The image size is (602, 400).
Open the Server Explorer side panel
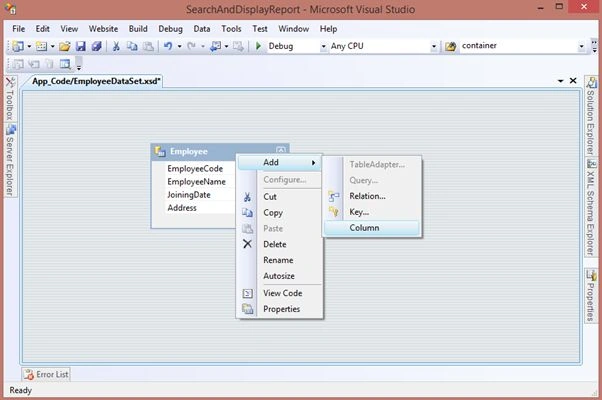[10, 160]
